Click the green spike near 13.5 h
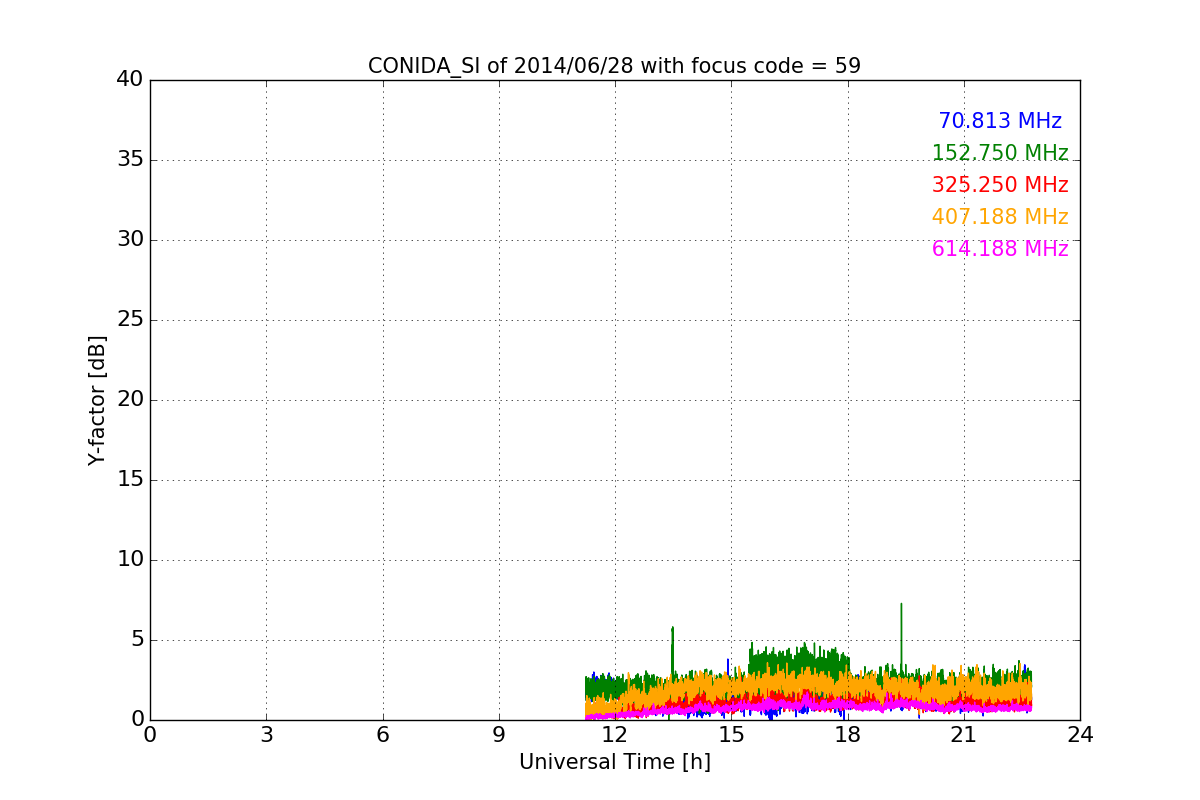This screenshot has height=800, width=1200. 673,650
